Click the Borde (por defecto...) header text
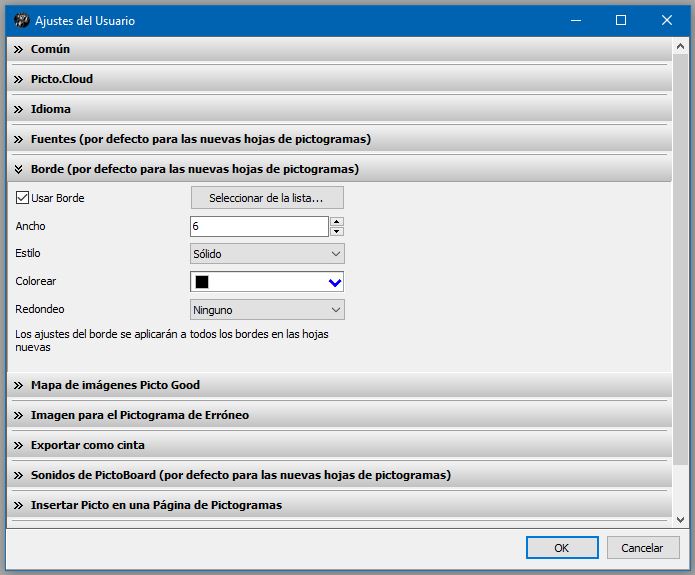The image size is (695, 575). tap(195, 169)
